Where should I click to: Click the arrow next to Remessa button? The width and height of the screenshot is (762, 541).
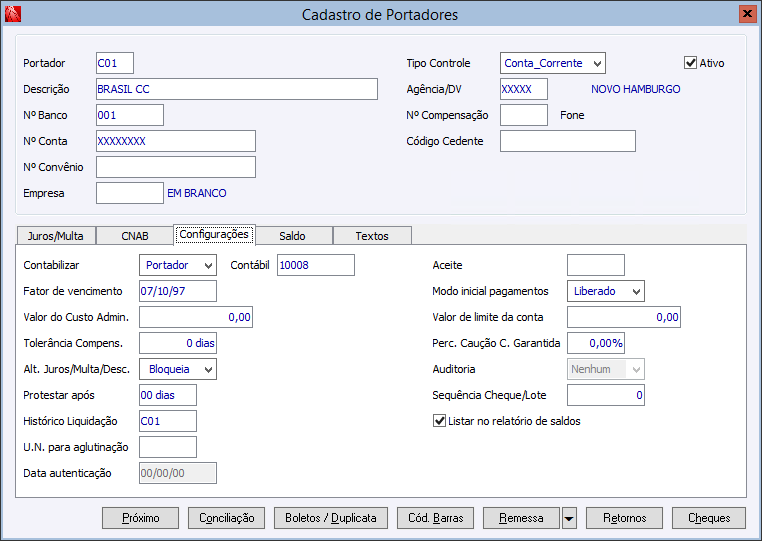[x=569, y=518]
